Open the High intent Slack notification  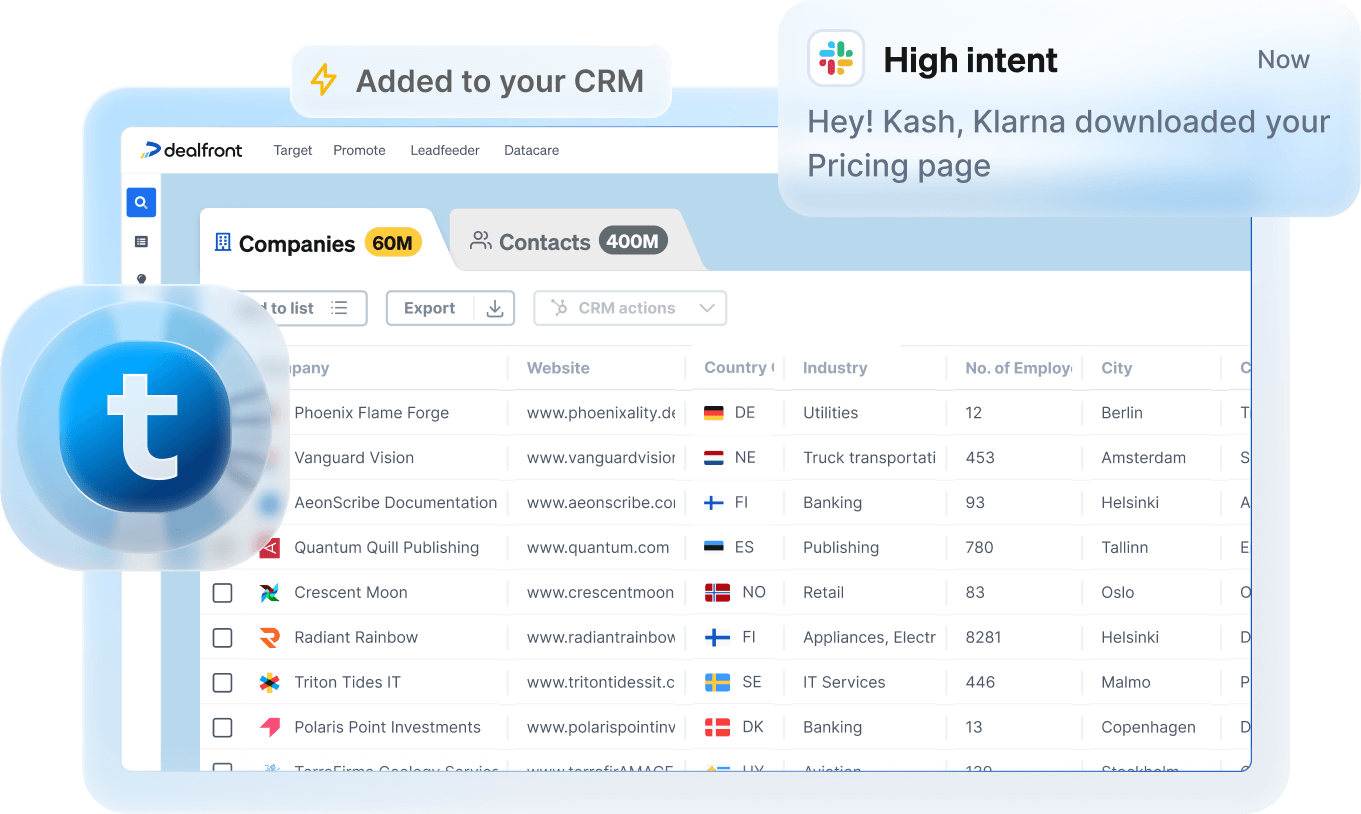(1069, 108)
